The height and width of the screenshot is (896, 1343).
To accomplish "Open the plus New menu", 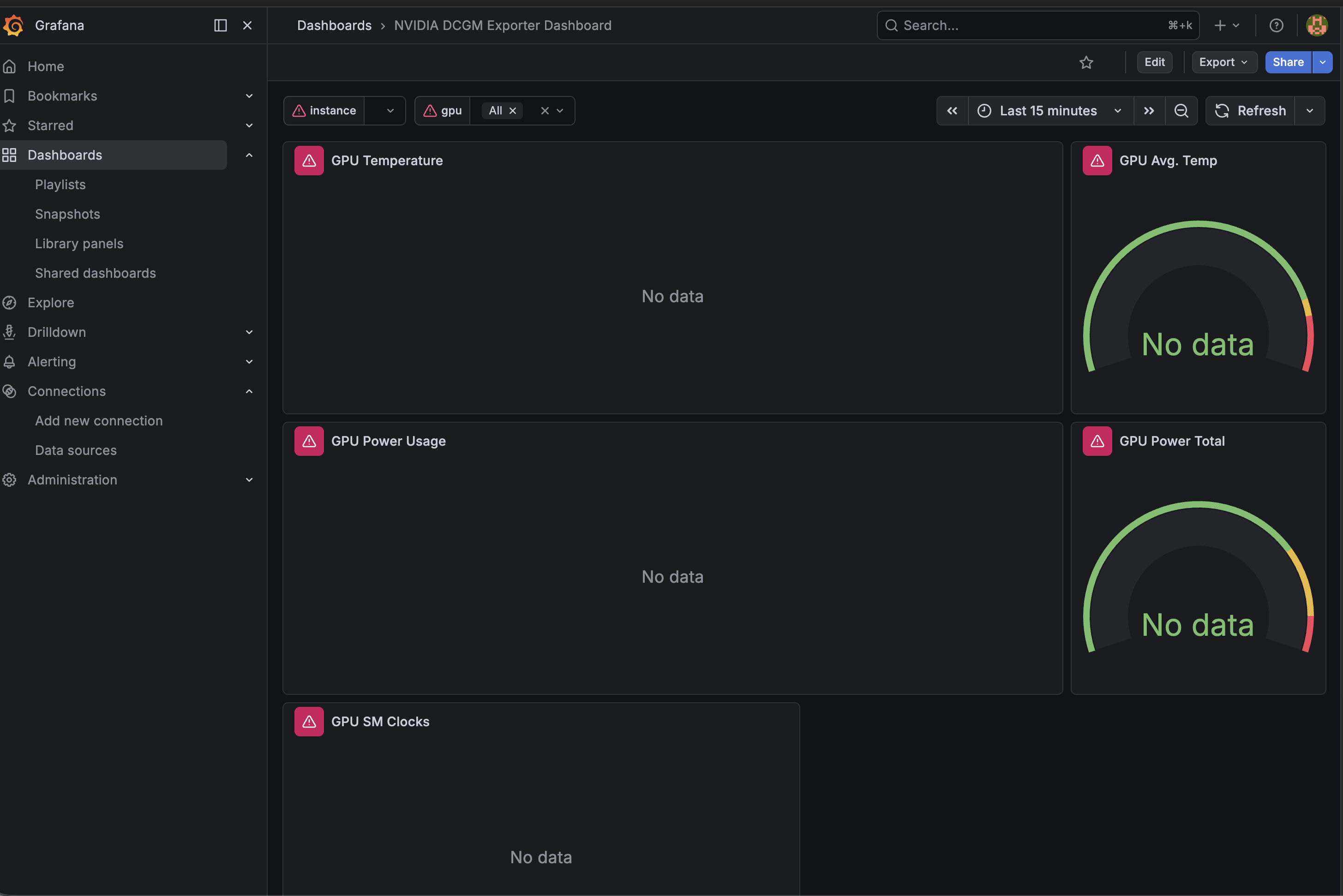I will pos(1226,25).
